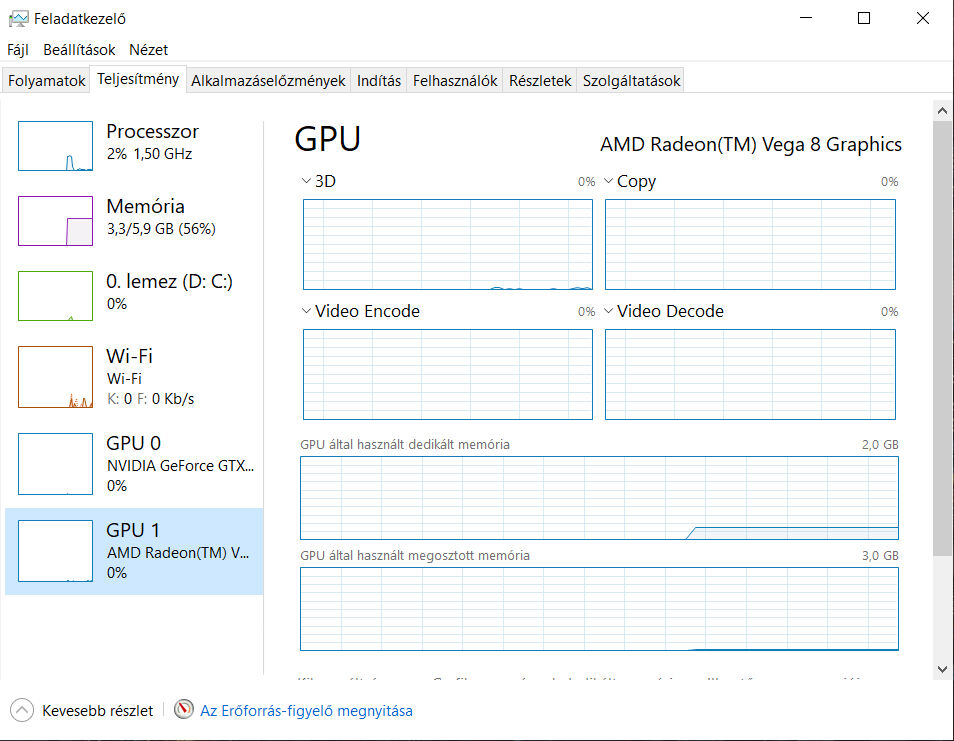954x741 pixels.
Task: Open the Video Encode dropdown chevron
Action: [x=306, y=311]
